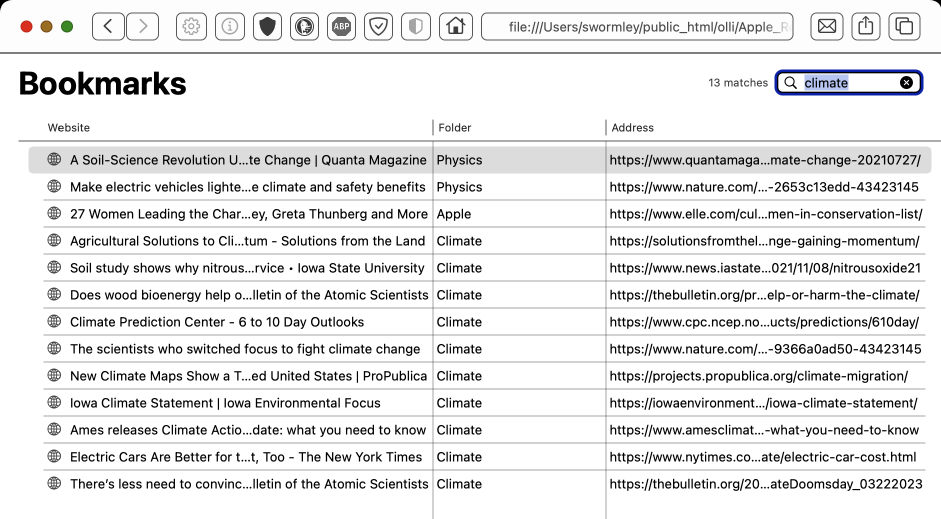Image resolution: width=941 pixels, height=519 pixels.
Task: Select 'Agricultural Solutions to Cli...' bookmark
Action: 247,241
